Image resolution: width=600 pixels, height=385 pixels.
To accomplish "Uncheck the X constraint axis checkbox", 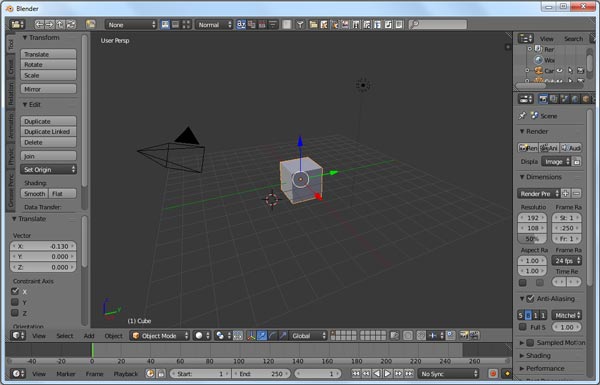I will (x=15, y=291).
